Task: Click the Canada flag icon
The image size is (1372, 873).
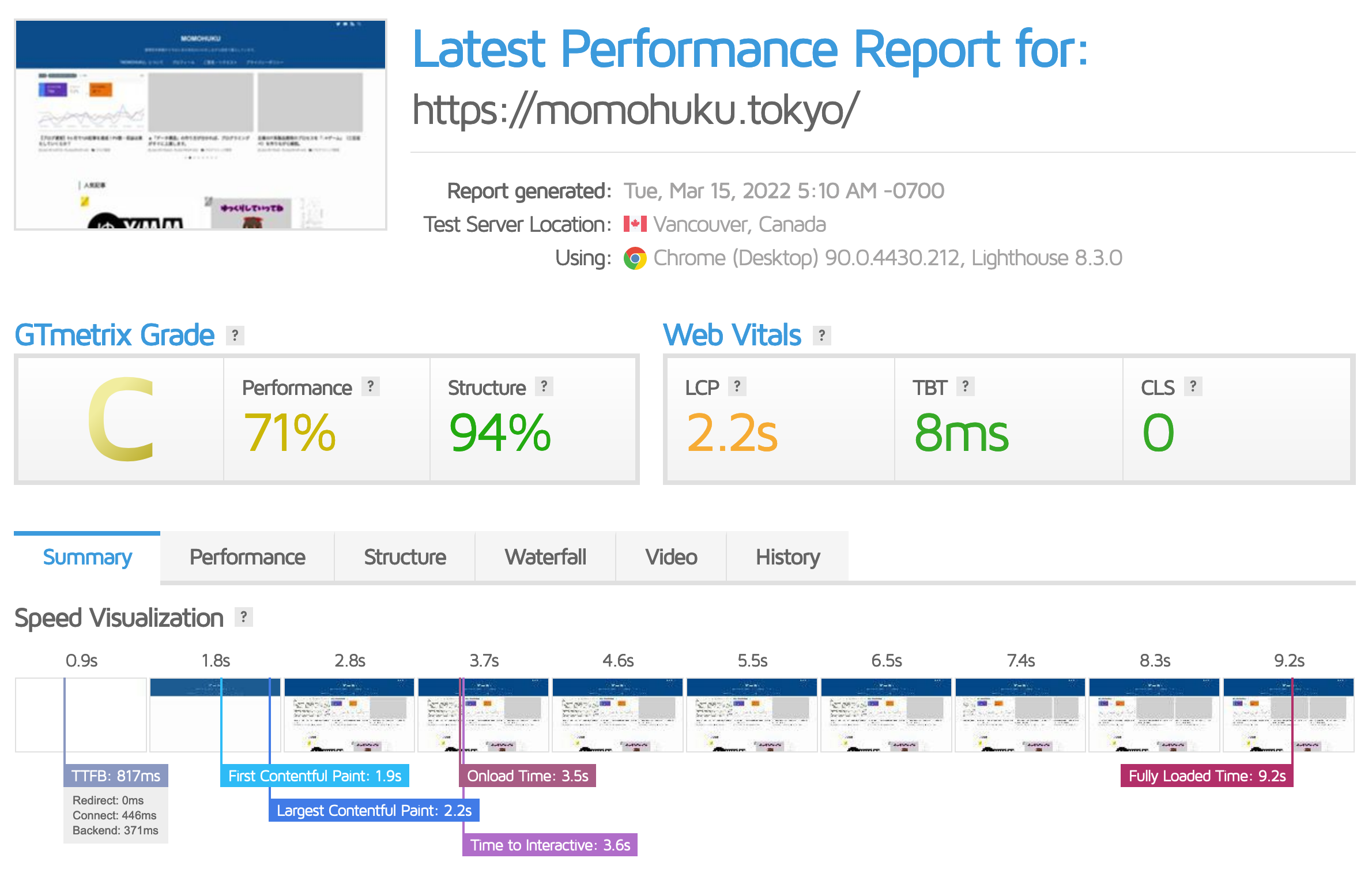Action: click(x=635, y=224)
